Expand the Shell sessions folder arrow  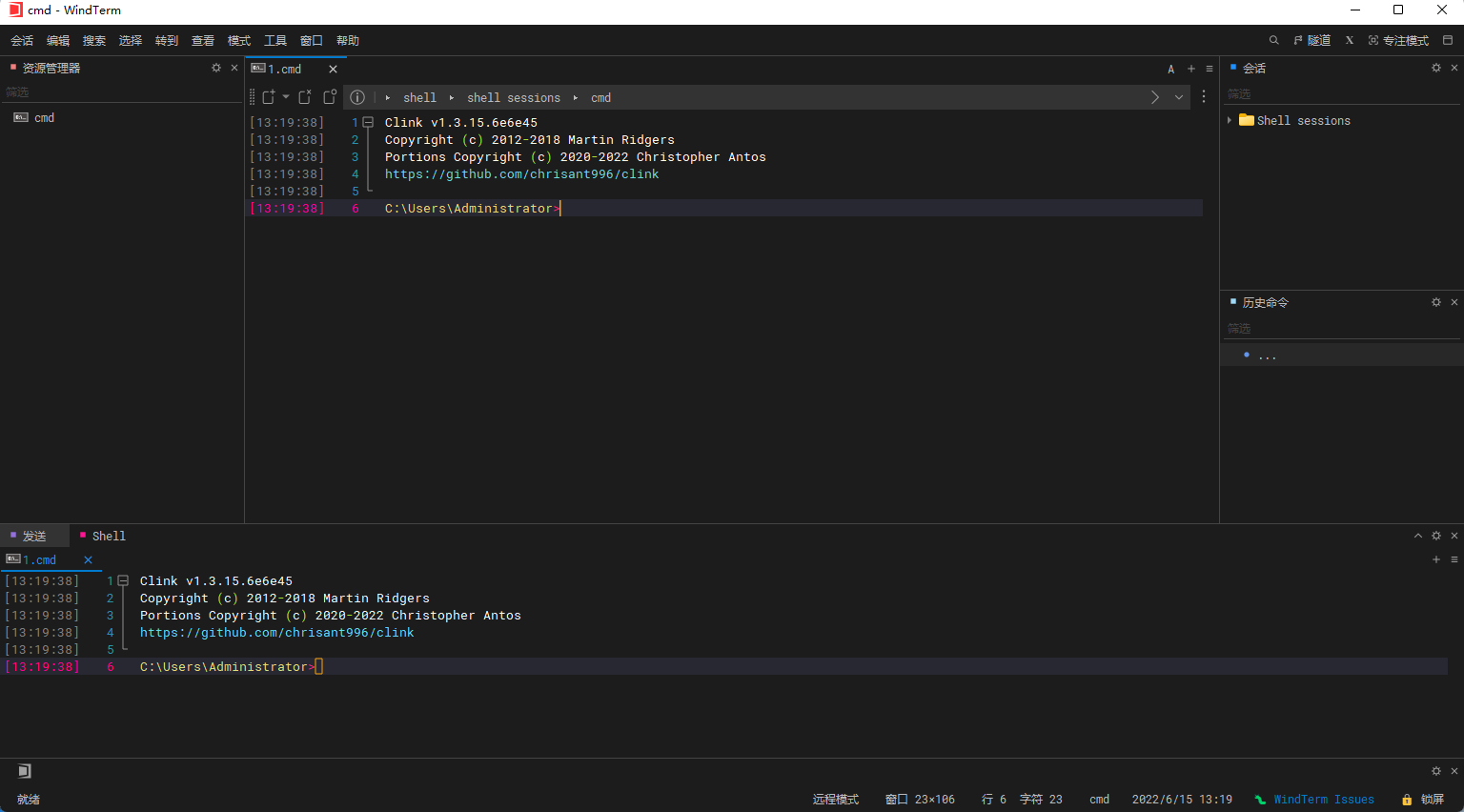[x=1230, y=120]
